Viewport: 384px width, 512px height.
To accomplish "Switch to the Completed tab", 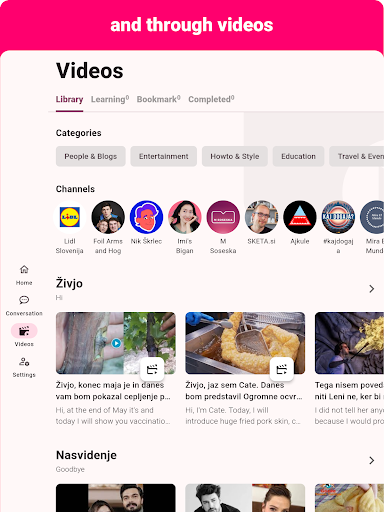I will tap(211, 99).
